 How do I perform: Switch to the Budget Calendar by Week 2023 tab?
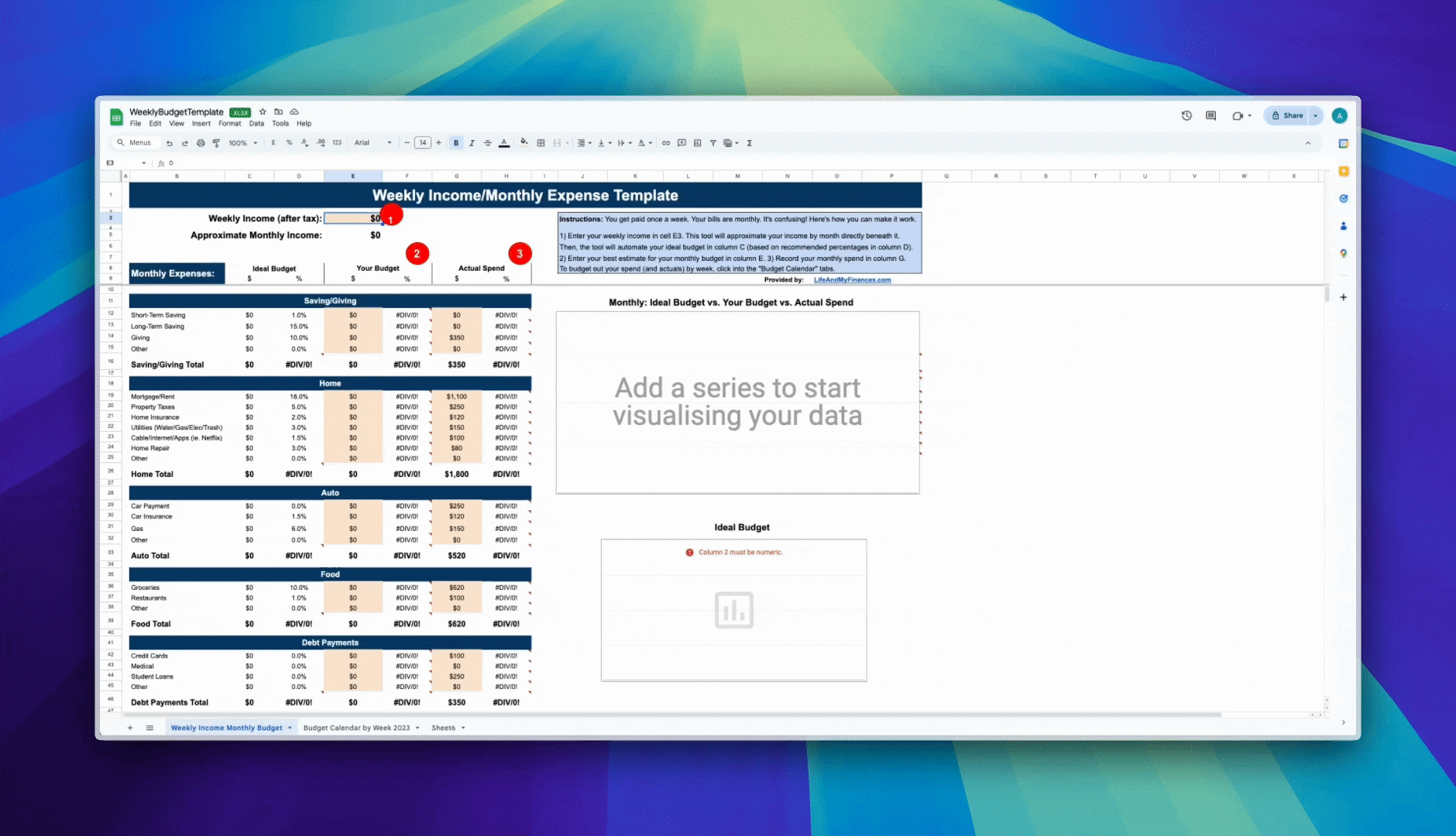[358, 728]
